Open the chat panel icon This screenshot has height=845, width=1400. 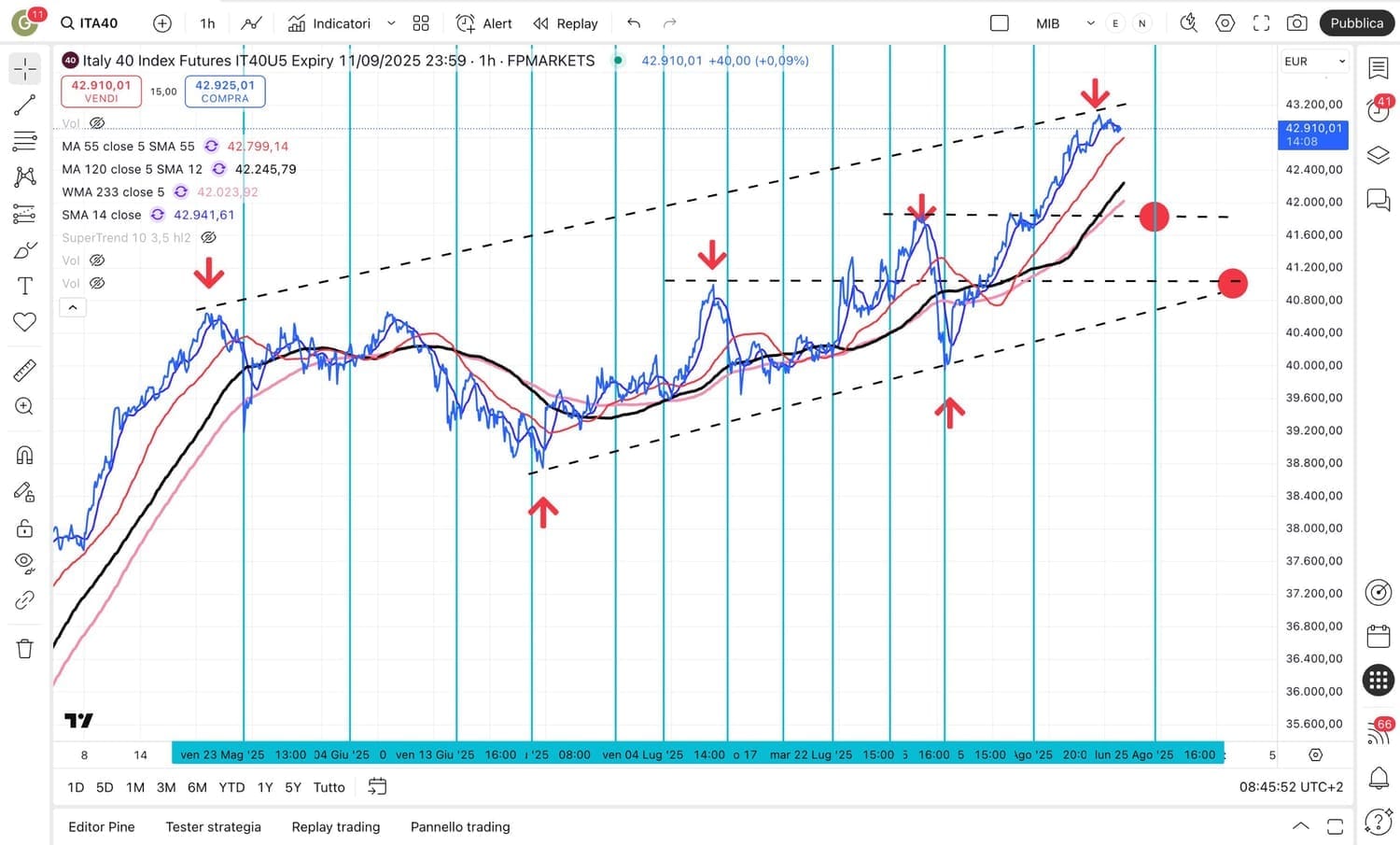click(1379, 199)
